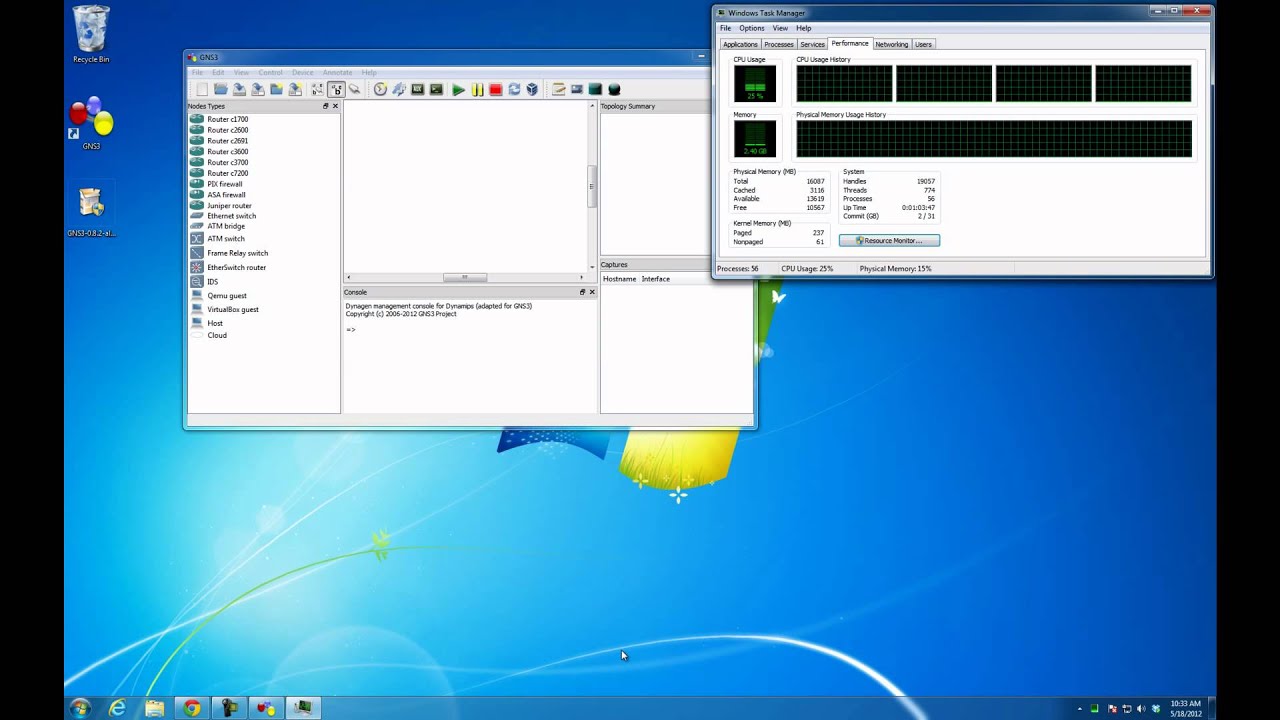Float the Console dock panel
The height and width of the screenshot is (720, 1280).
pos(582,292)
